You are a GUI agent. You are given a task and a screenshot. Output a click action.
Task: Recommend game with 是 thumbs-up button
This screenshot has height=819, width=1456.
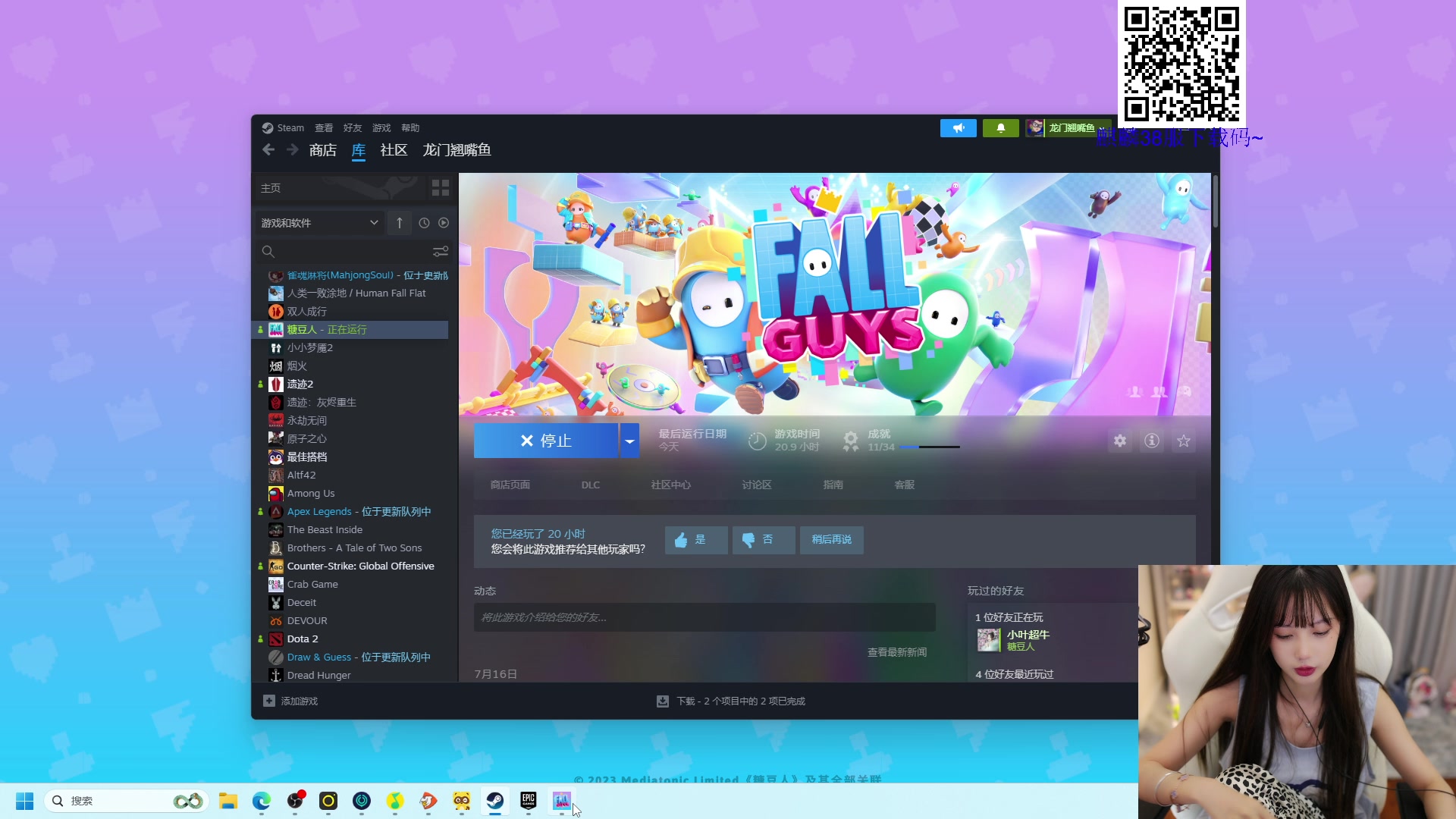(x=696, y=540)
